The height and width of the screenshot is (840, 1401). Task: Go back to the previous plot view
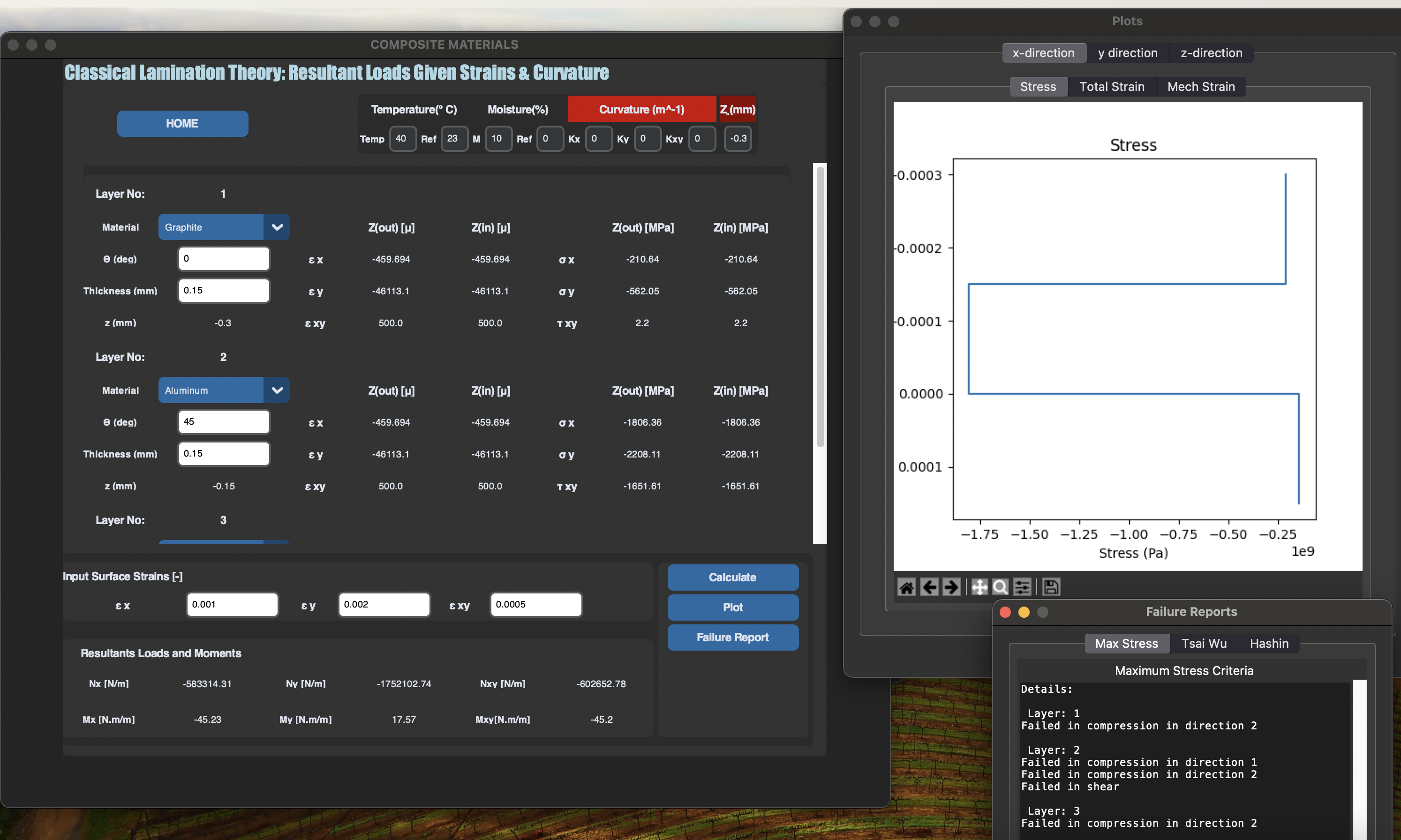[x=929, y=587]
